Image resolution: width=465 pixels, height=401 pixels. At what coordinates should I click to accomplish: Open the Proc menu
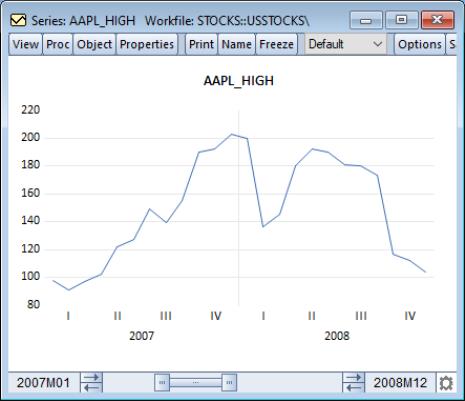pyautogui.click(x=58, y=44)
